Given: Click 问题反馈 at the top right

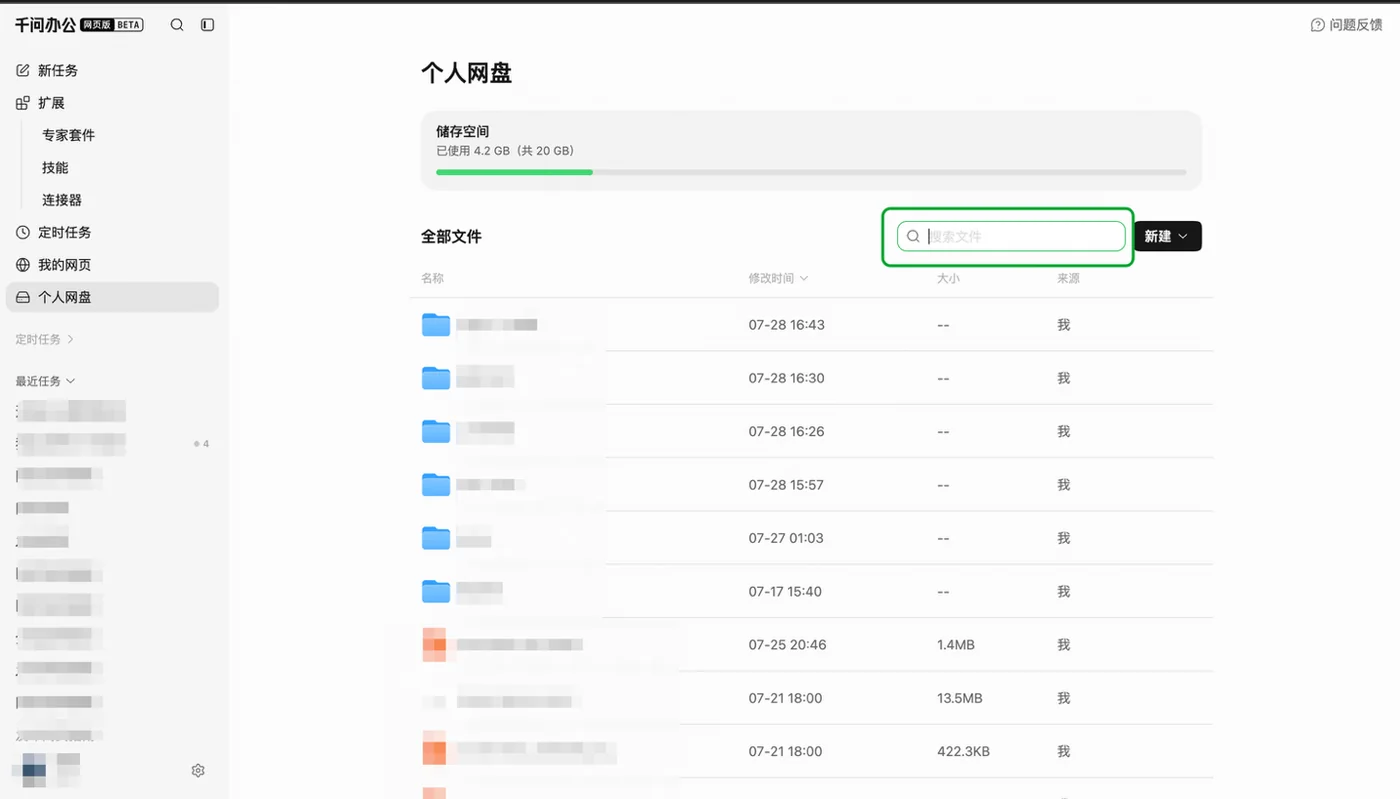Looking at the screenshot, I should (x=1346, y=25).
